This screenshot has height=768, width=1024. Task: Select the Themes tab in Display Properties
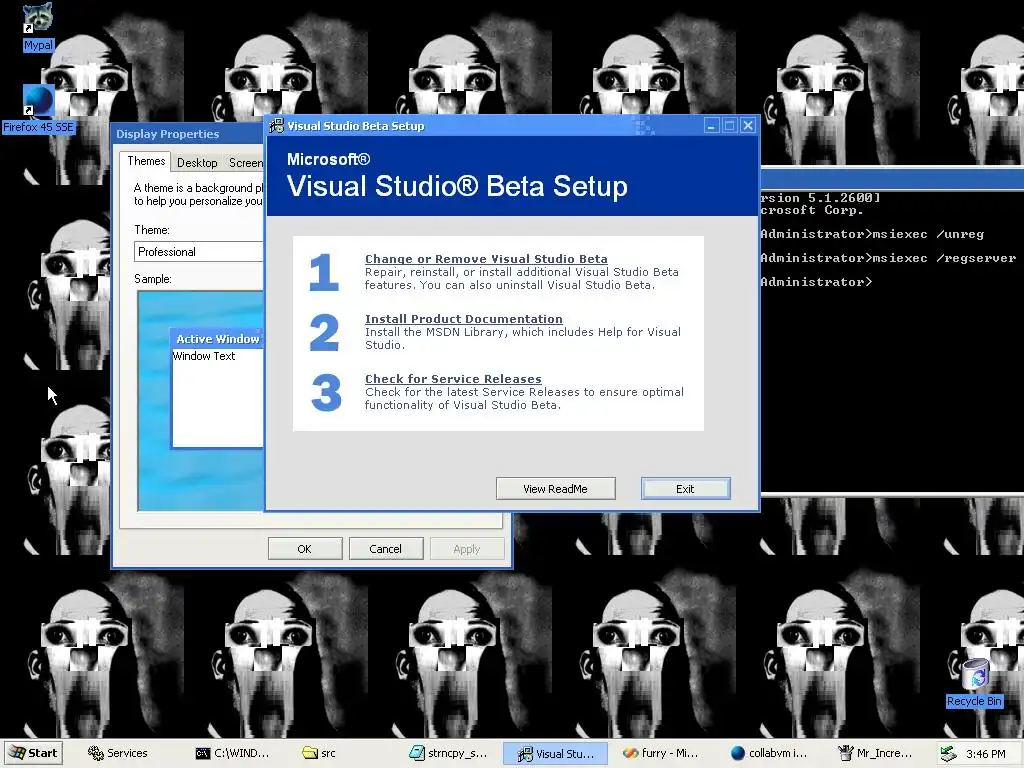[x=146, y=161]
